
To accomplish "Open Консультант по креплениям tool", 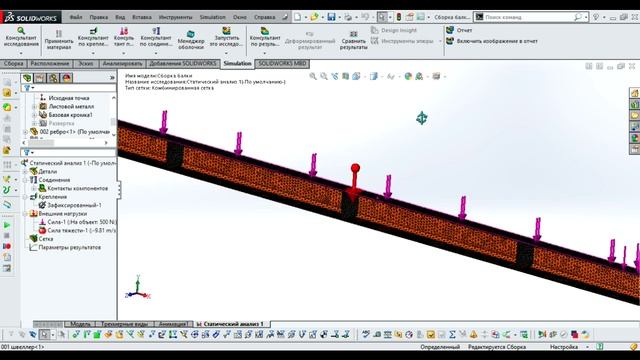I will coord(93,37).
